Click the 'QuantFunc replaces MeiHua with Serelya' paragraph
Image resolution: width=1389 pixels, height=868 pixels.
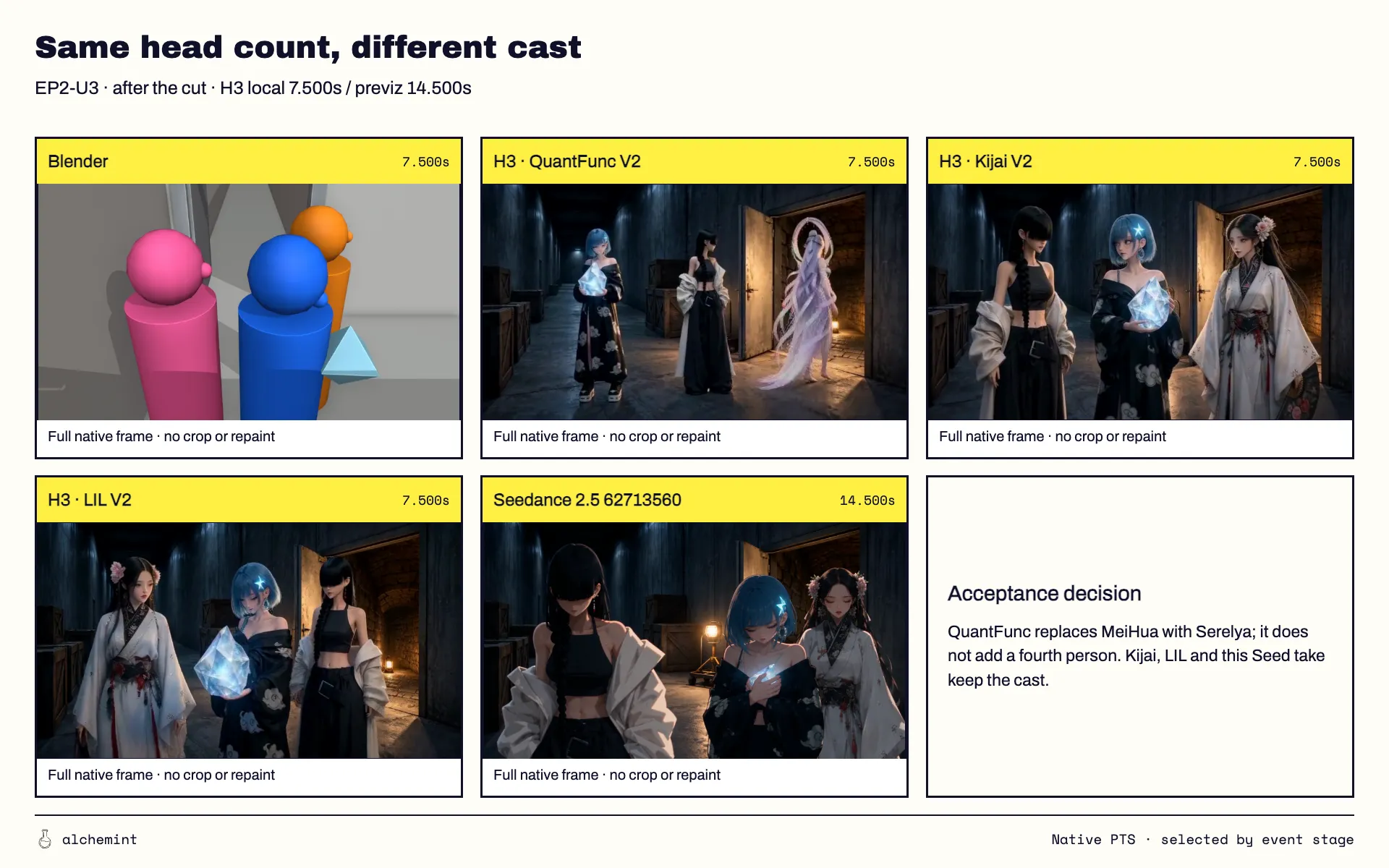(1136, 656)
